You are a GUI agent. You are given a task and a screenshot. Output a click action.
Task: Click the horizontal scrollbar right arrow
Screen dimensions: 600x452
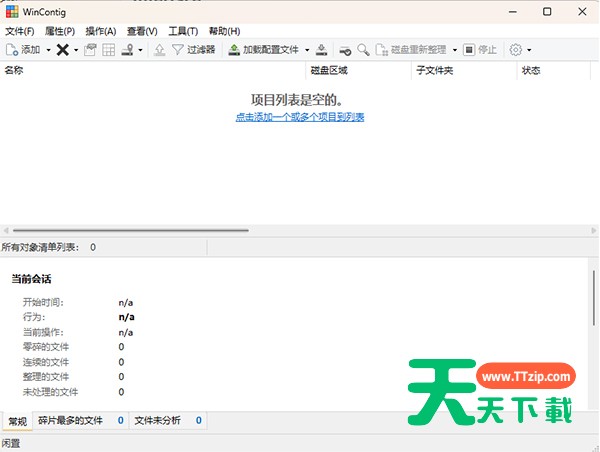click(593, 230)
